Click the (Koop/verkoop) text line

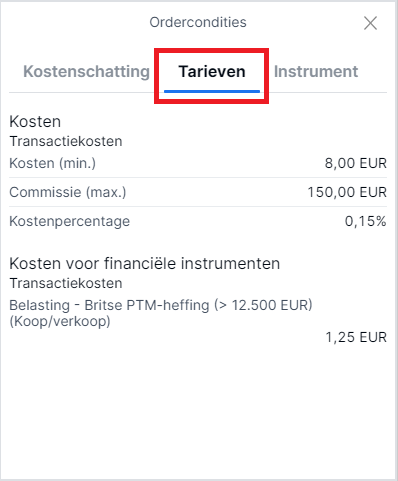coord(60,321)
